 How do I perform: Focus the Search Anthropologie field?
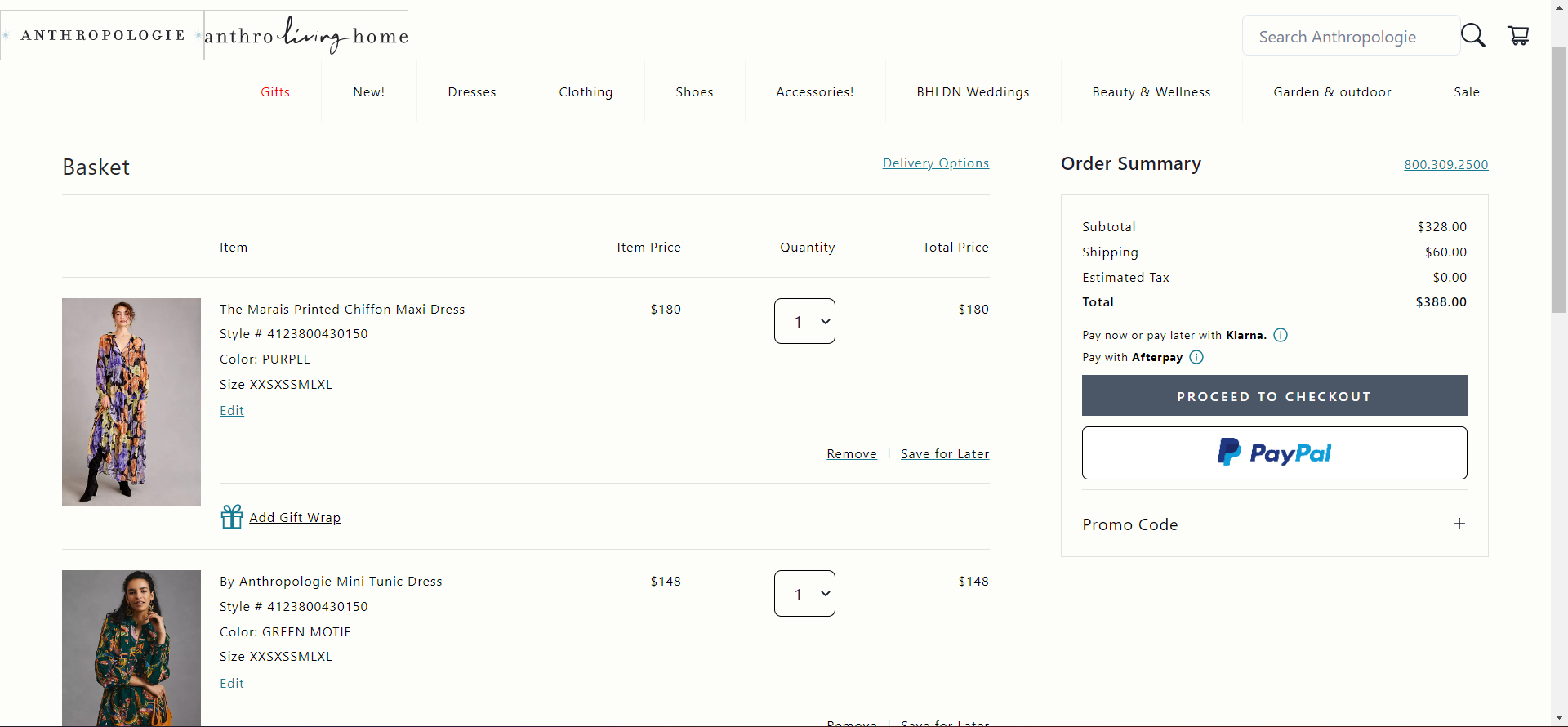pos(1352,36)
